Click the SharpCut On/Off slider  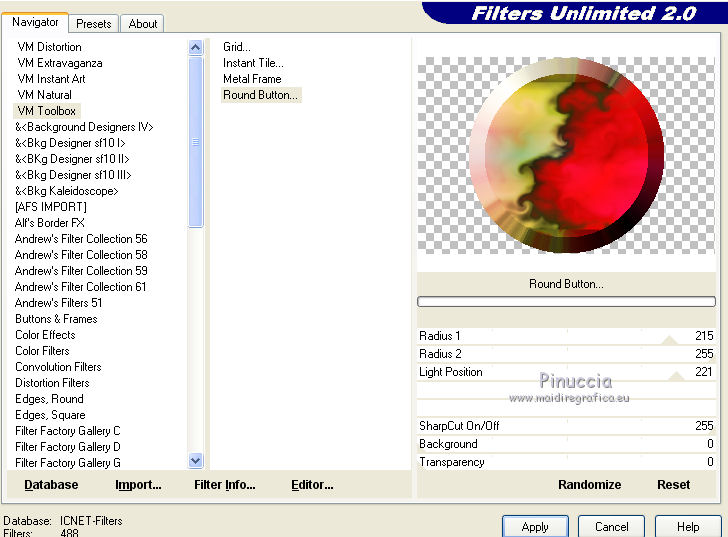click(566, 426)
